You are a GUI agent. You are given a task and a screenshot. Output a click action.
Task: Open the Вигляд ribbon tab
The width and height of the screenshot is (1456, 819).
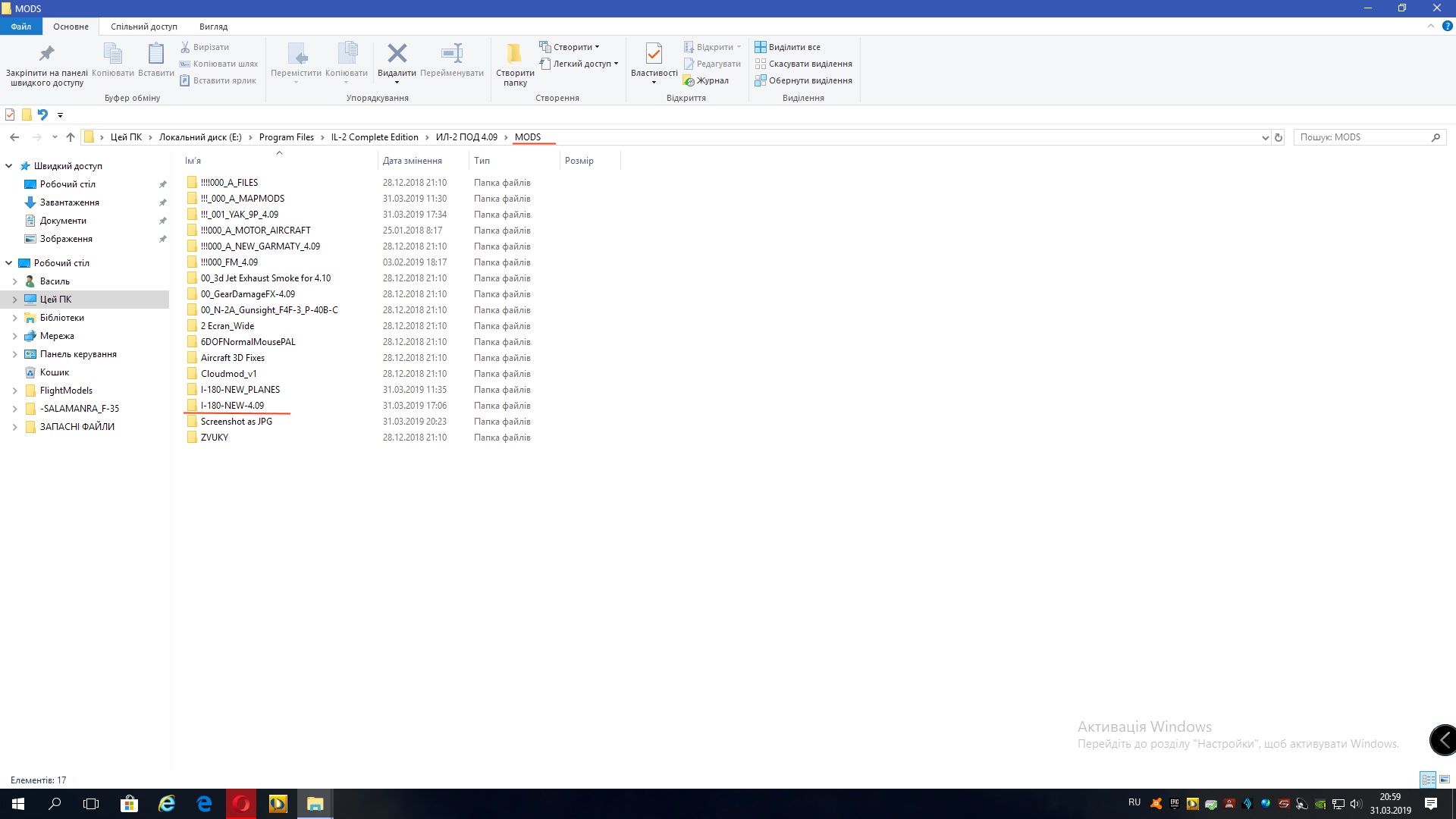click(213, 27)
